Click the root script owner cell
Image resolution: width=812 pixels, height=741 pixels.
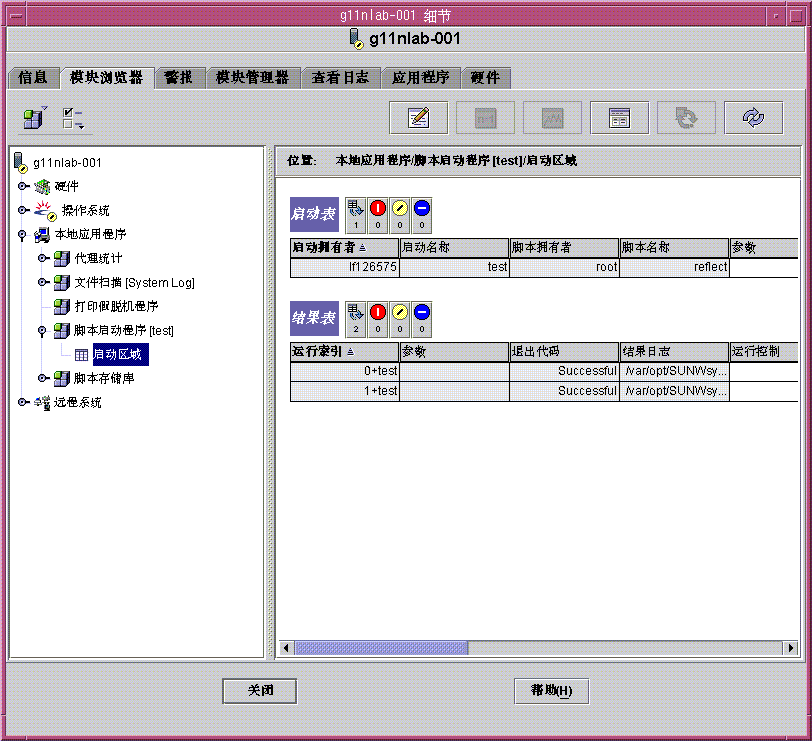click(x=564, y=267)
